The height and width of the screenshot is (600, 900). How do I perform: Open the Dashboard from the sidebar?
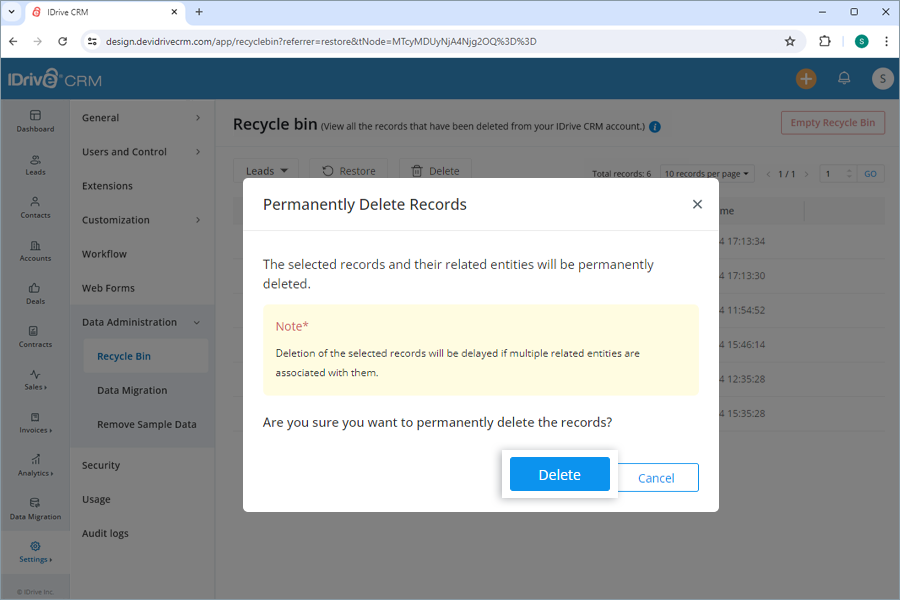35,122
